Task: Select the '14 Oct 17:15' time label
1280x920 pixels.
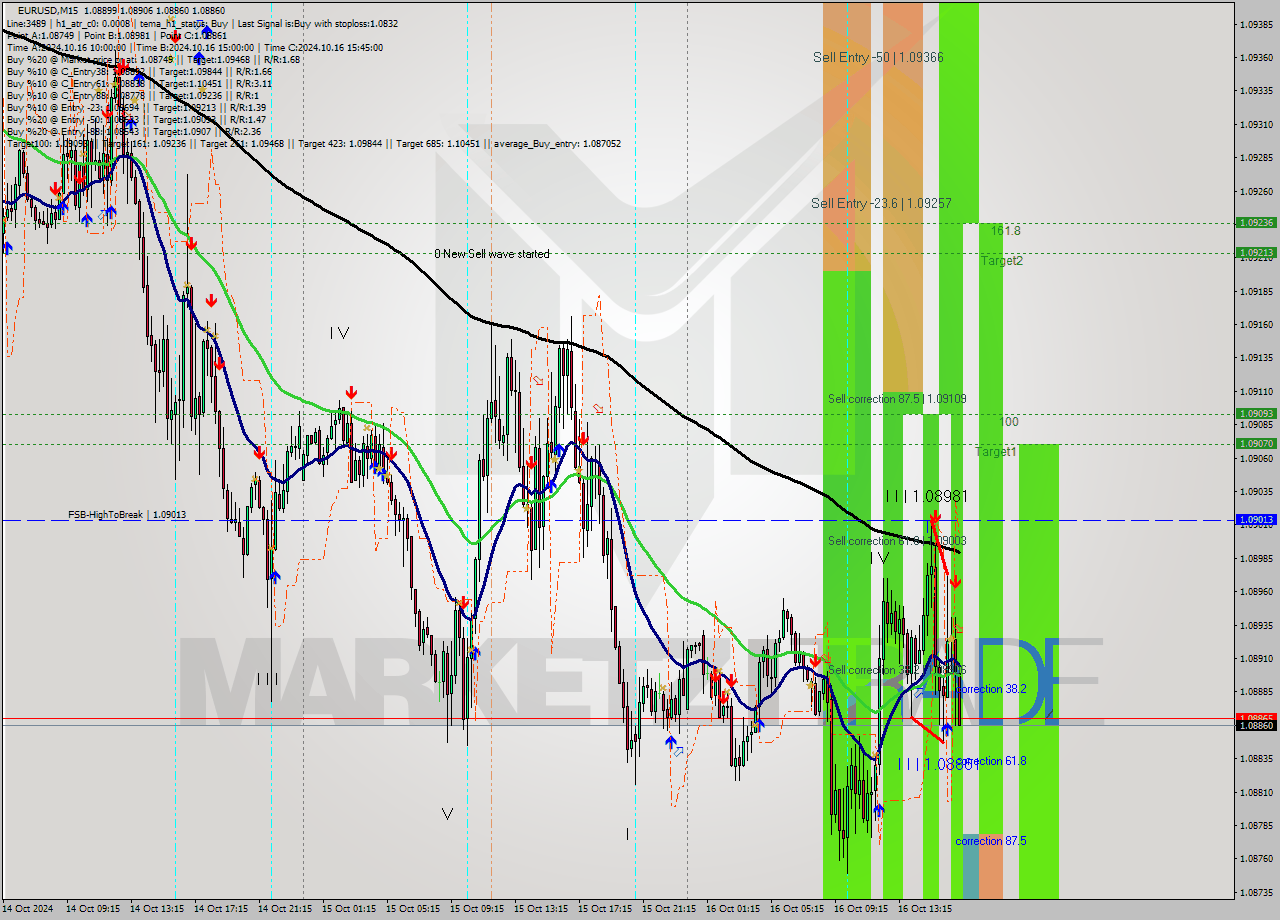Action: point(221,909)
